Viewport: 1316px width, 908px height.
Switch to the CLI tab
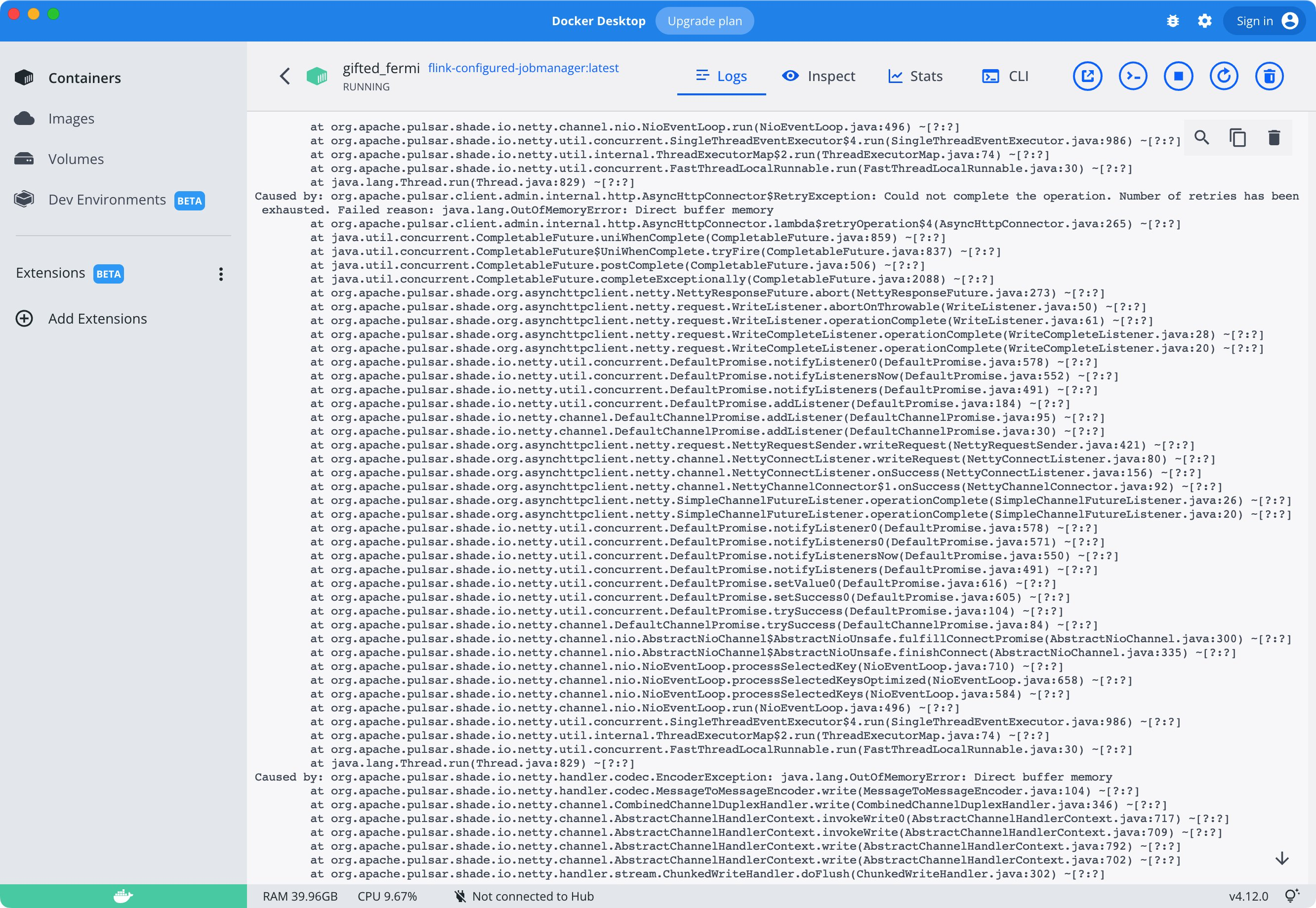[x=1005, y=76]
